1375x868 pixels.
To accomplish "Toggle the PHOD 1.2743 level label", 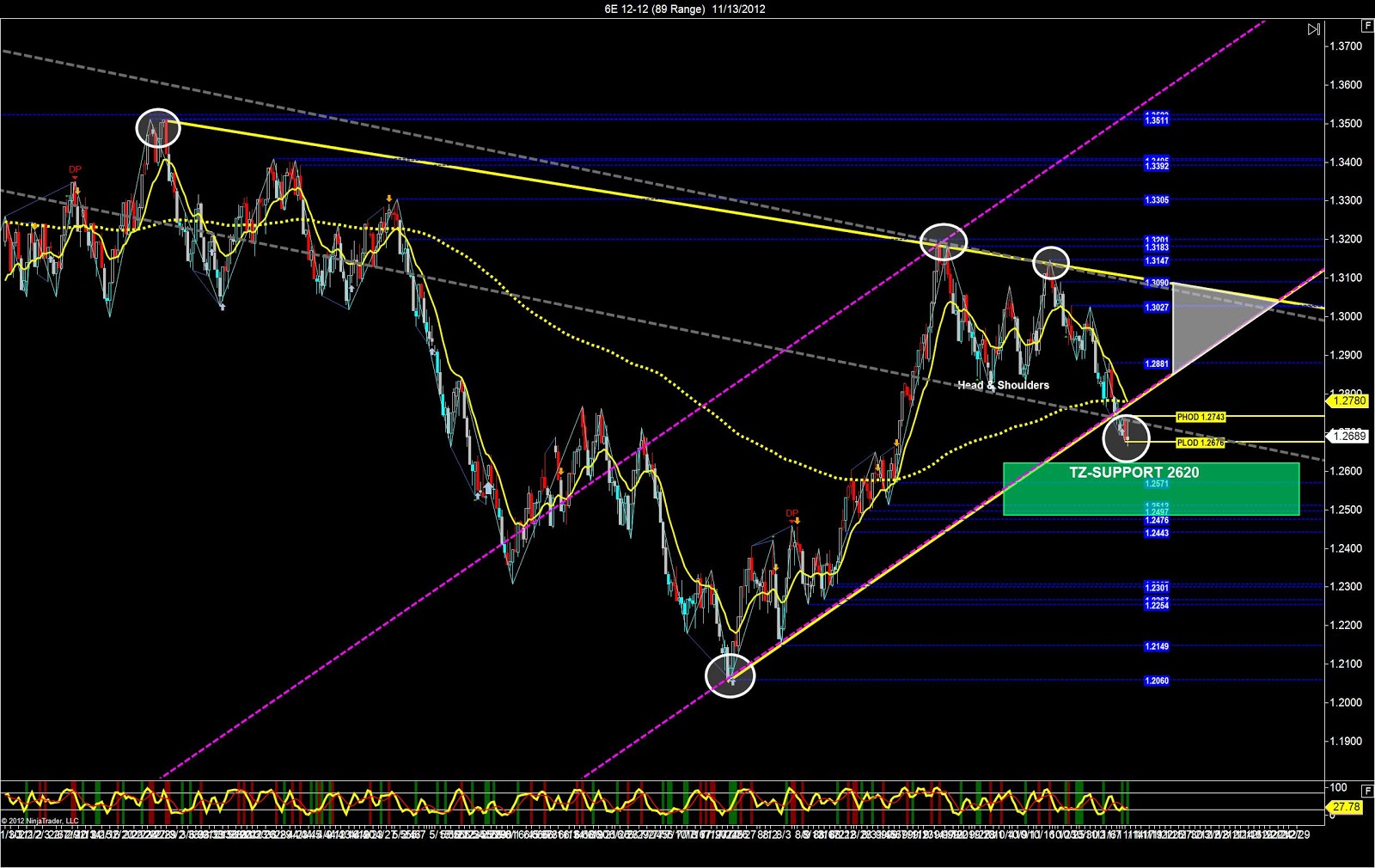I will 1201,416.
